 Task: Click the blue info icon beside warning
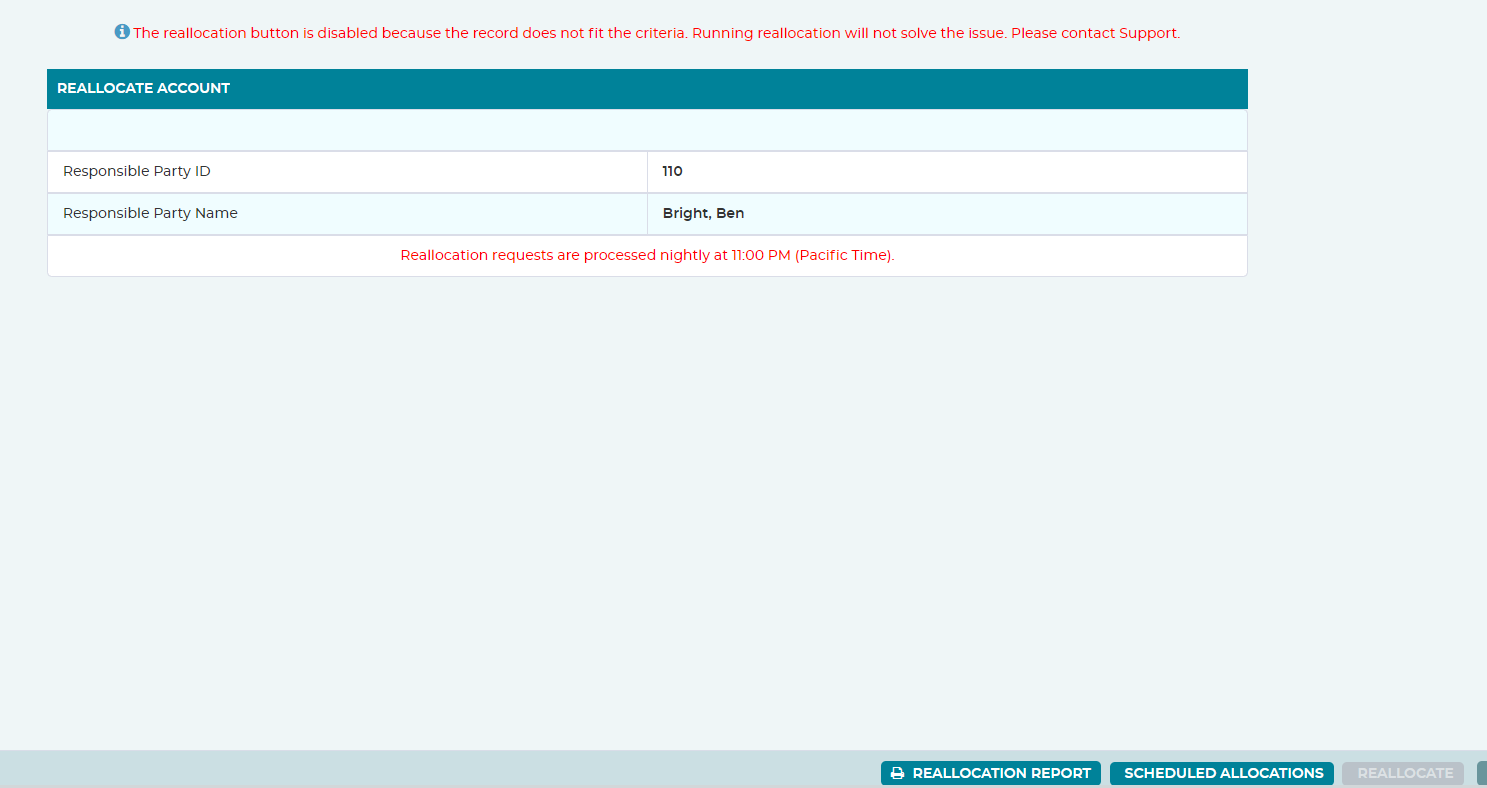[x=122, y=32]
